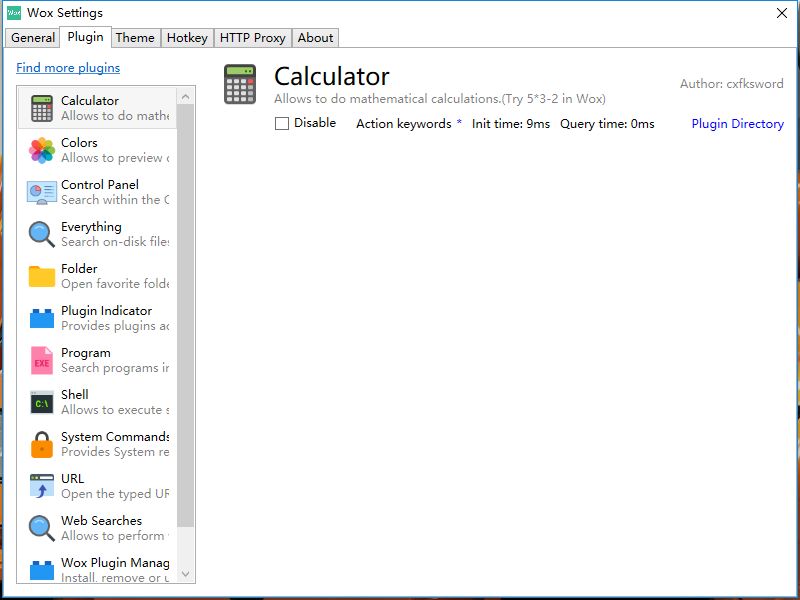
Task: Open the Hotkey tab
Action: (187, 38)
